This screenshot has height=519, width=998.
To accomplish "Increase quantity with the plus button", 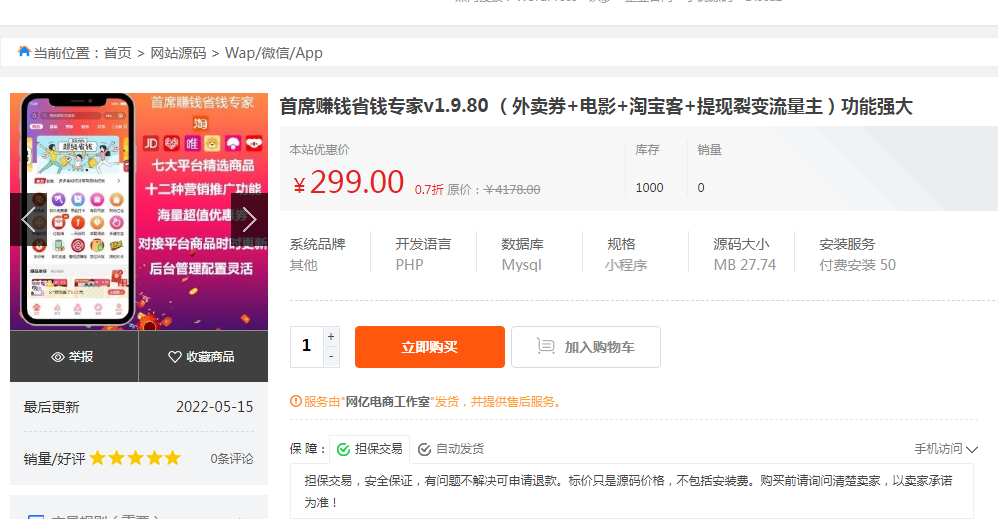I will pos(331,337).
